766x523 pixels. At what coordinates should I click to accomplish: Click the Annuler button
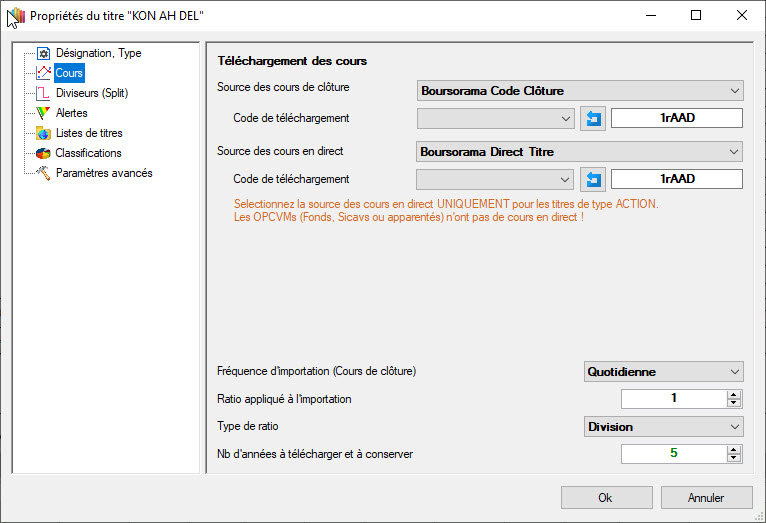coord(706,497)
